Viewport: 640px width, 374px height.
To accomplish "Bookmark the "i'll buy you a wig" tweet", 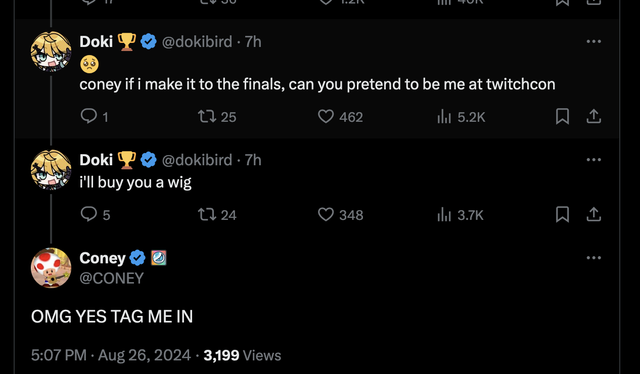I will click(562, 214).
